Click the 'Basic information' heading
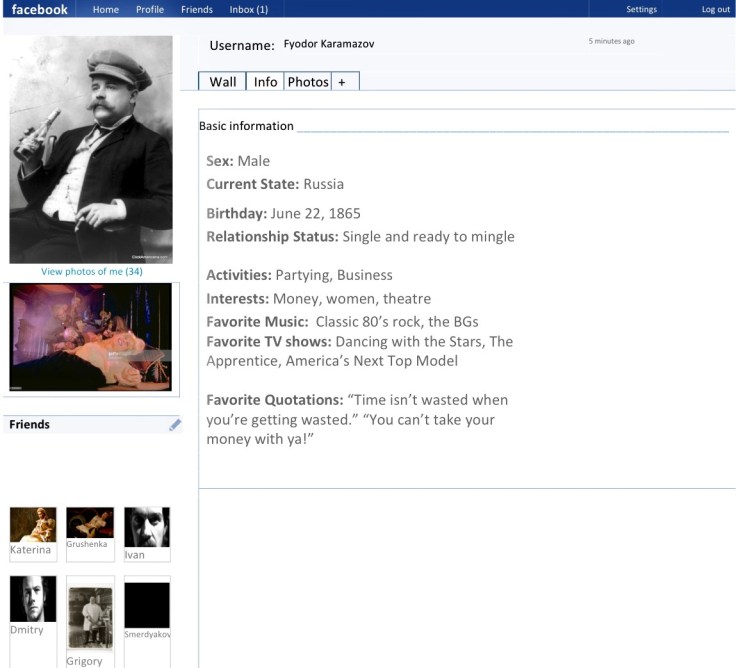Screen dimensions: 736x668 click(246, 126)
